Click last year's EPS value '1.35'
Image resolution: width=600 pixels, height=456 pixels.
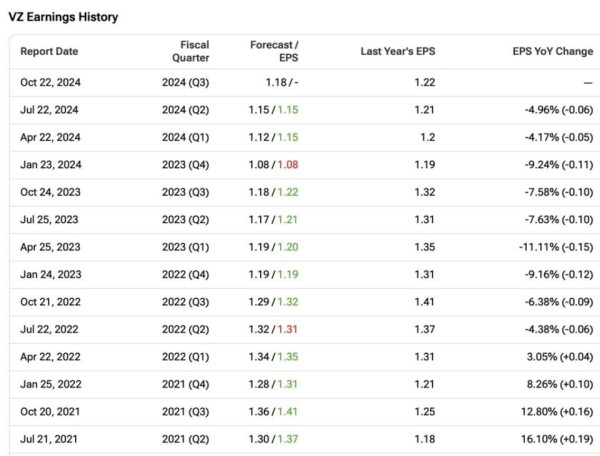coord(425,247)
